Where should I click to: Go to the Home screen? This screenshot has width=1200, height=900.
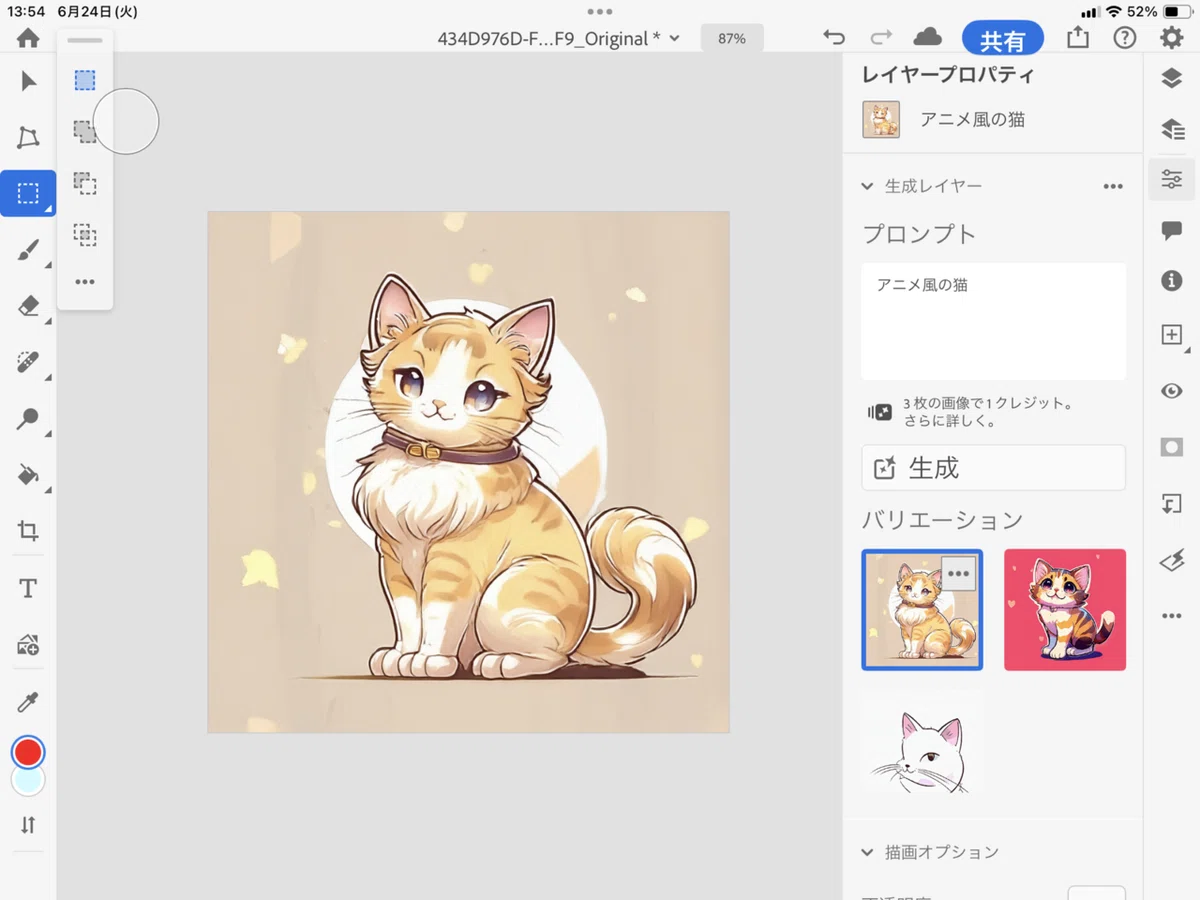click(28, 38)
